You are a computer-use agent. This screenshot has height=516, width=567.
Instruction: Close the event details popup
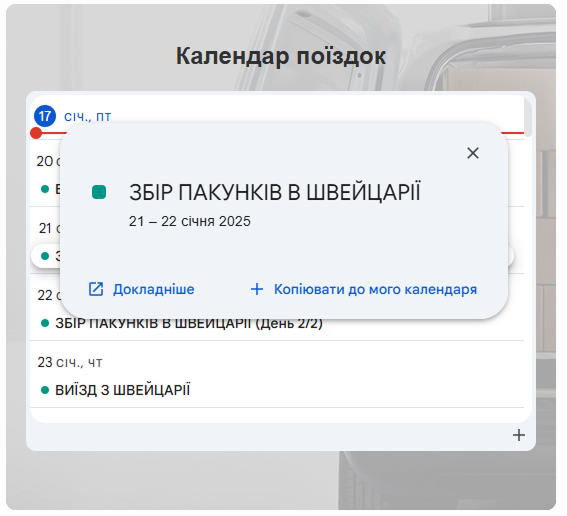[473, 153]
